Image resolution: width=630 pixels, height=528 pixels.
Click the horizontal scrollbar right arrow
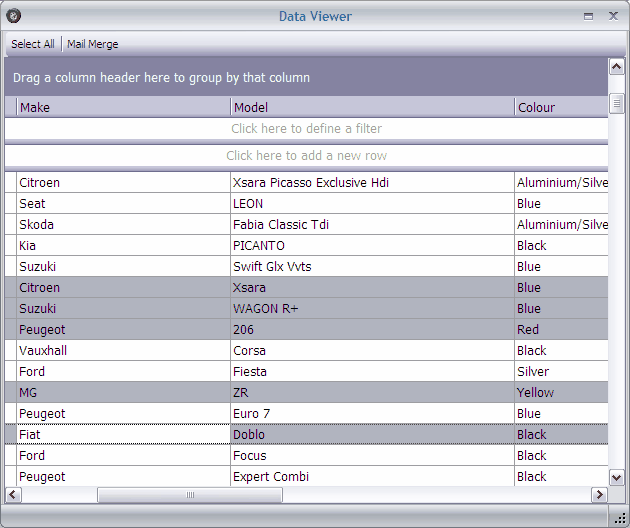coord(599,494)
